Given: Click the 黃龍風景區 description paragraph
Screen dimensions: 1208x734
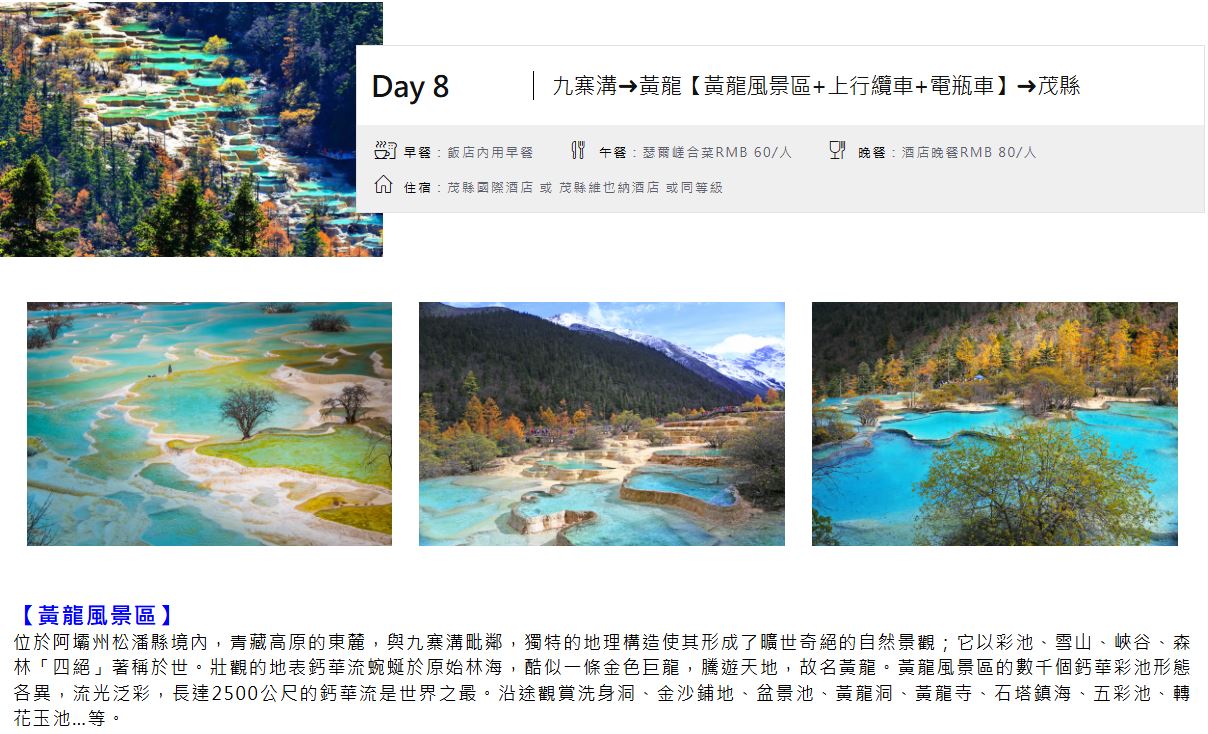Looking at the screenshot, I should 603,679.
